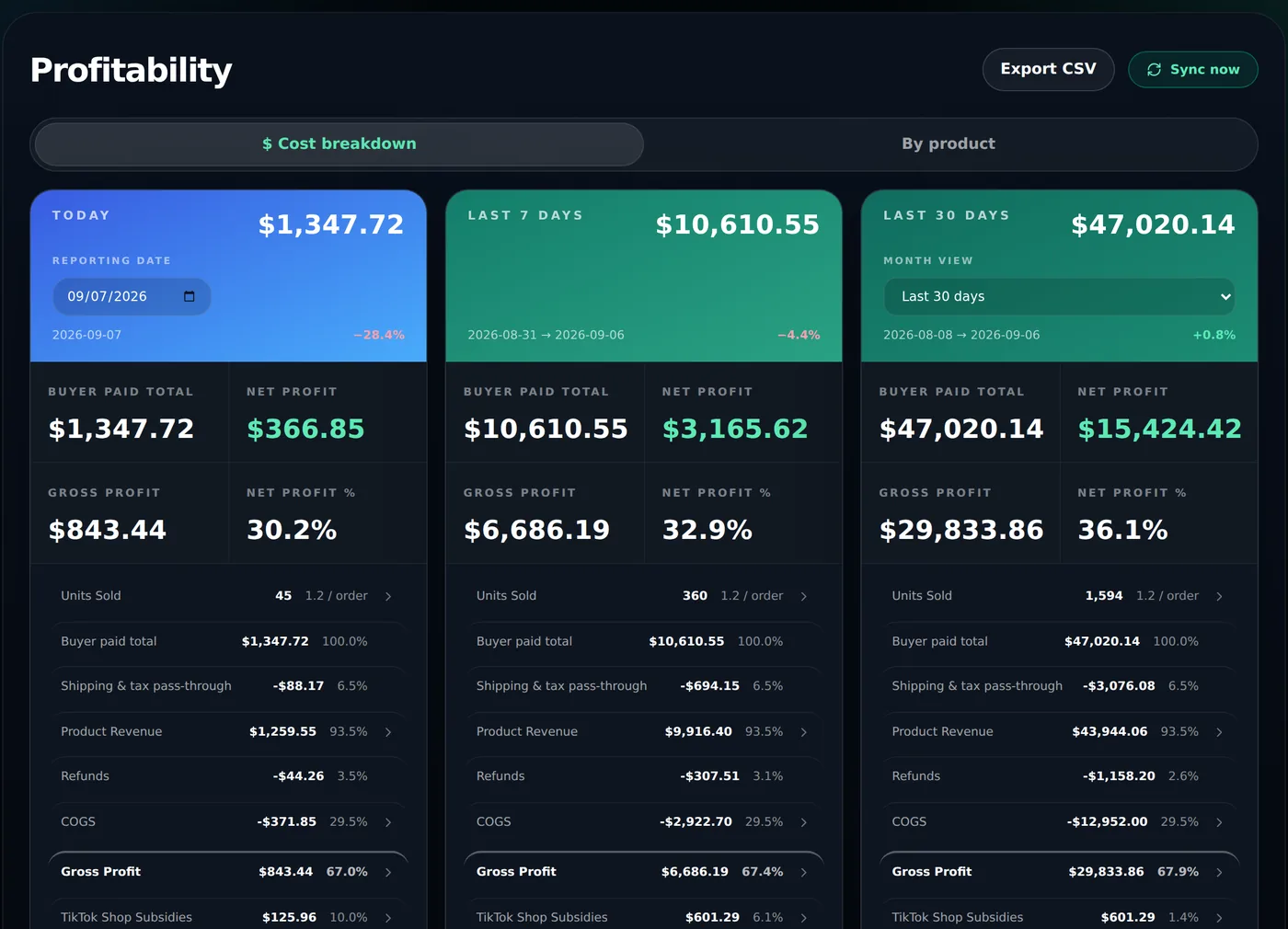
Task: Switch to the Cost breakdown tab
Action: 339,144
